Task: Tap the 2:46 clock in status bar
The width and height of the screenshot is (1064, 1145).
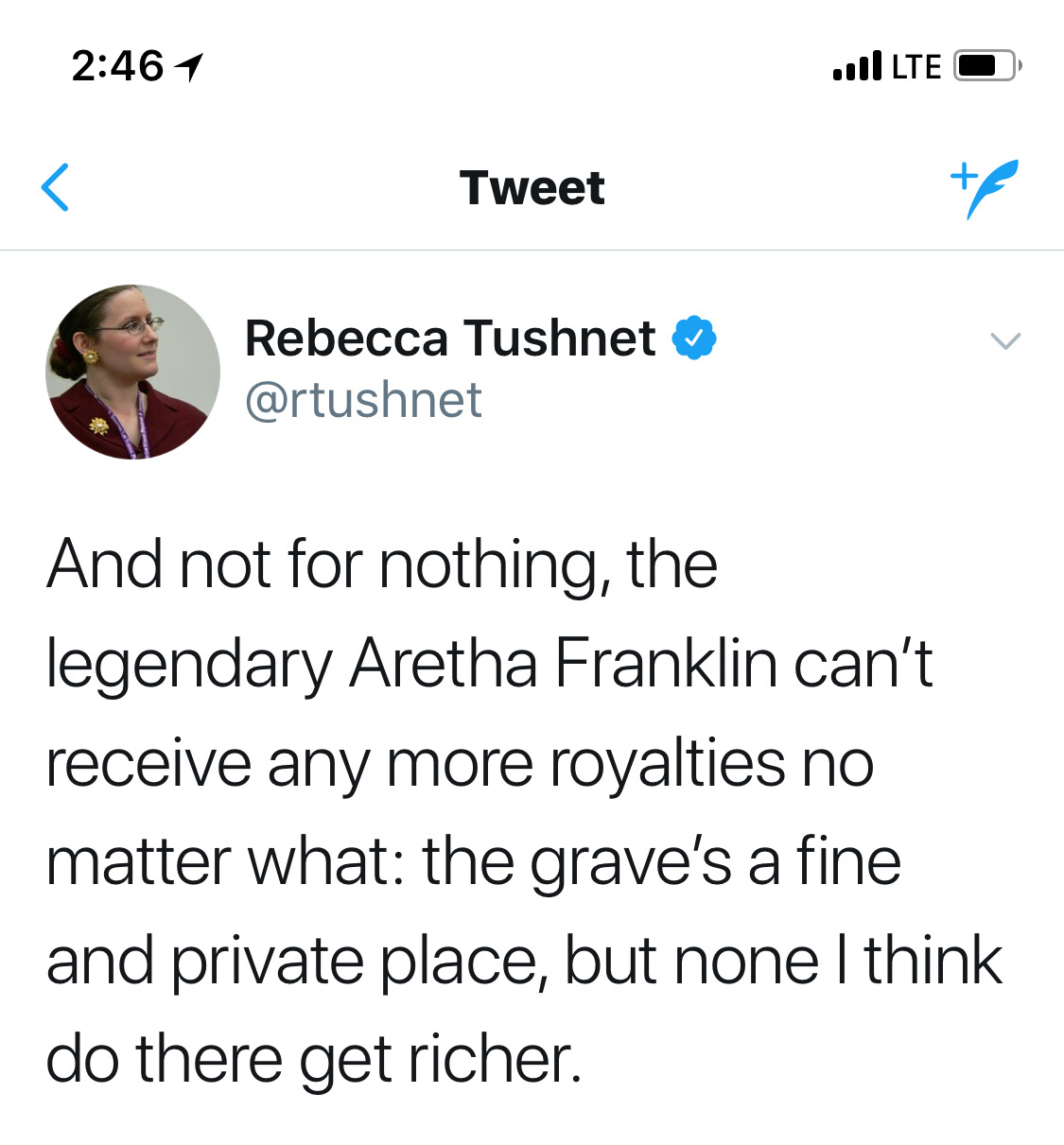Action: tap(117, 66)
